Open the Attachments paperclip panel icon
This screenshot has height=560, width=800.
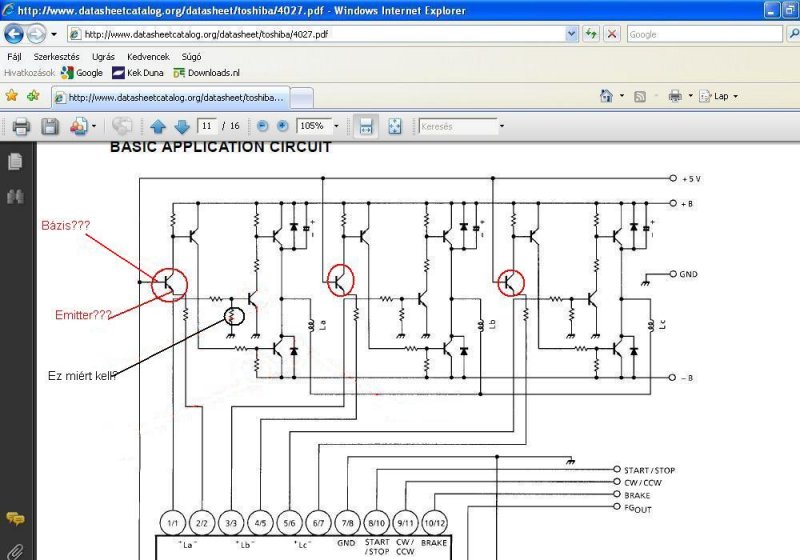[x=15, y=551]
